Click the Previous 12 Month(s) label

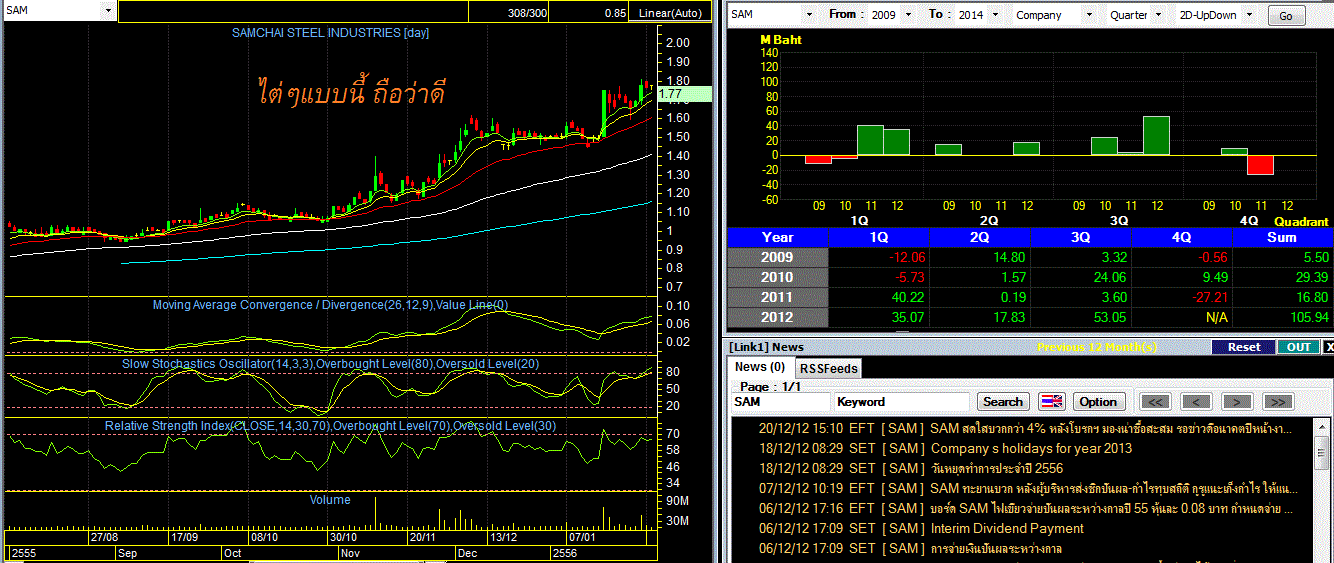[1097, 347]
